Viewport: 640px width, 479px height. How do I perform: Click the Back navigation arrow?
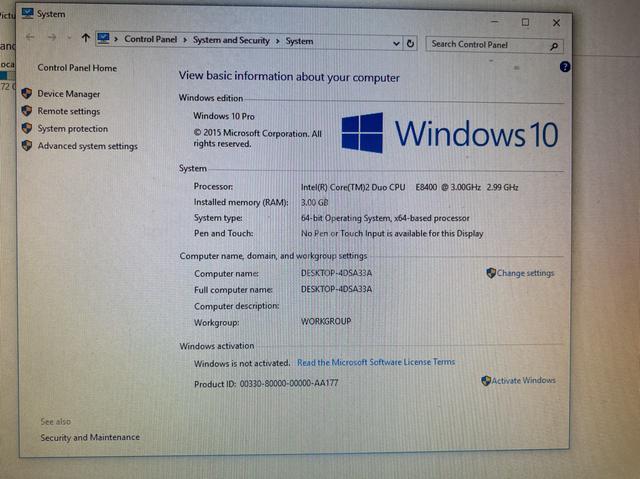click(30, 37)
